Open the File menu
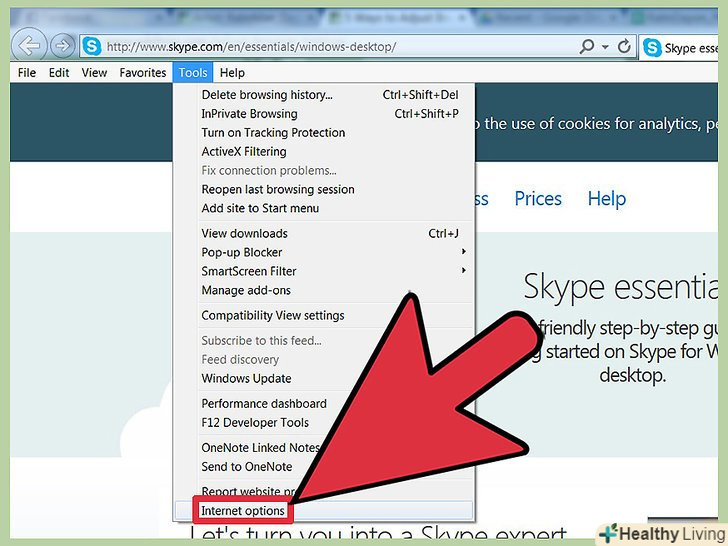The height and width of the screenshot is (546, 728). pyautogui.click(x=26, y=72)
